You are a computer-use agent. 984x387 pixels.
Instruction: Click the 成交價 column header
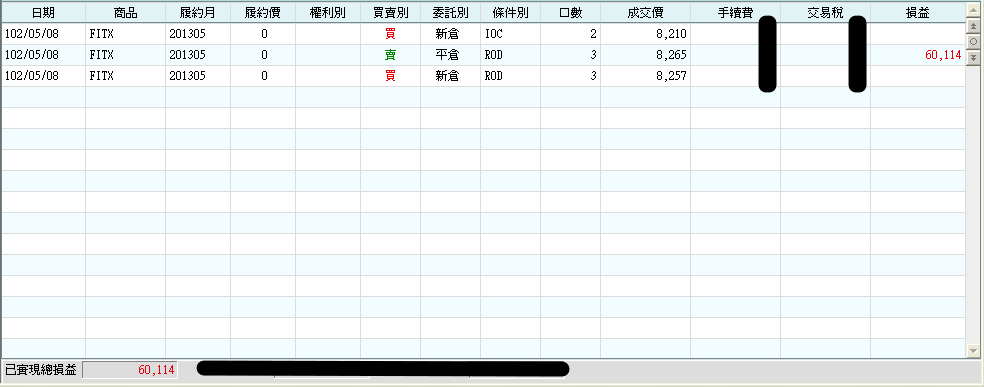[x=645, y=12]
